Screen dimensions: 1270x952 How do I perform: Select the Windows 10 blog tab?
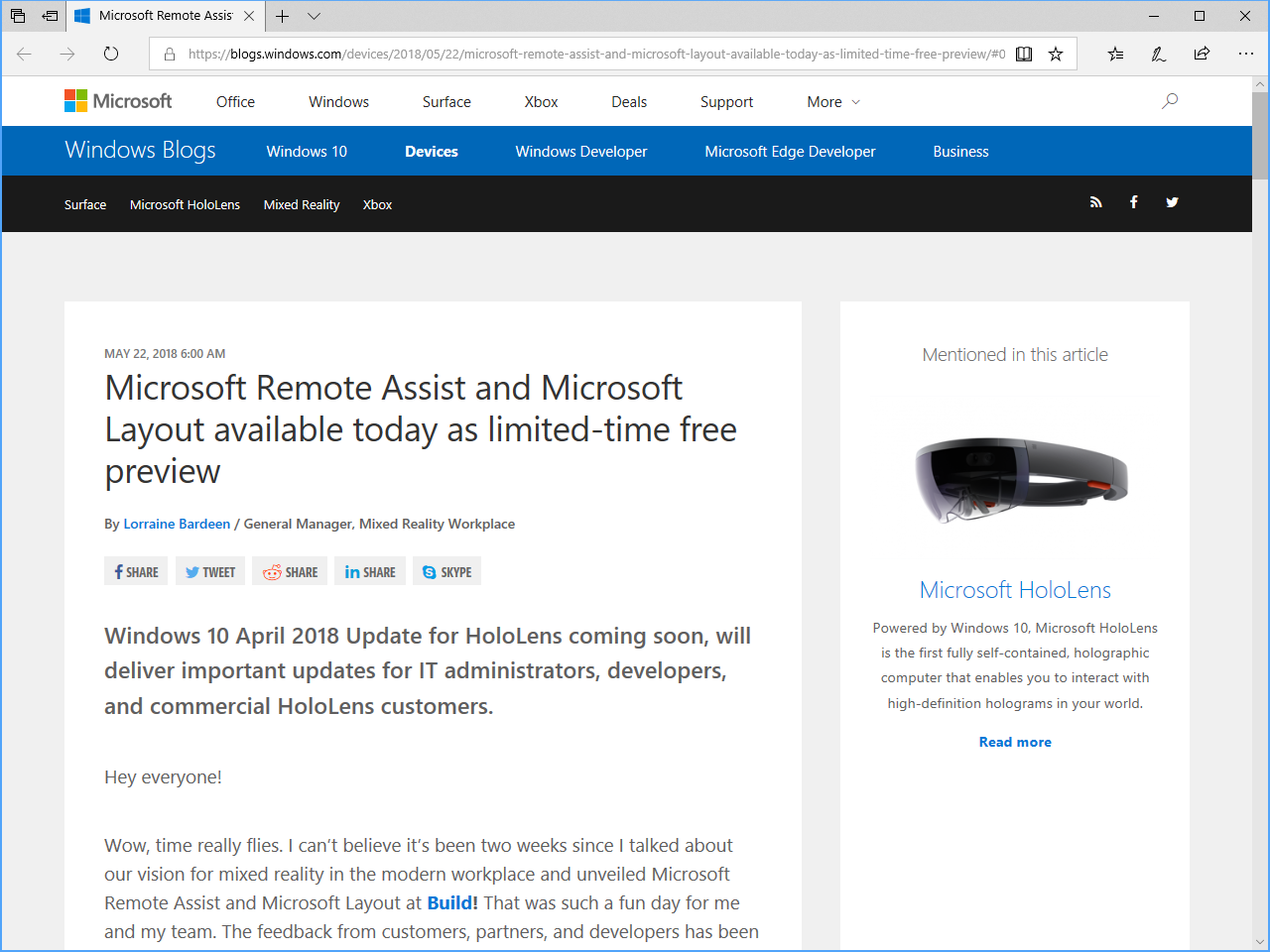pyautogui.click(x=307, y=152)
